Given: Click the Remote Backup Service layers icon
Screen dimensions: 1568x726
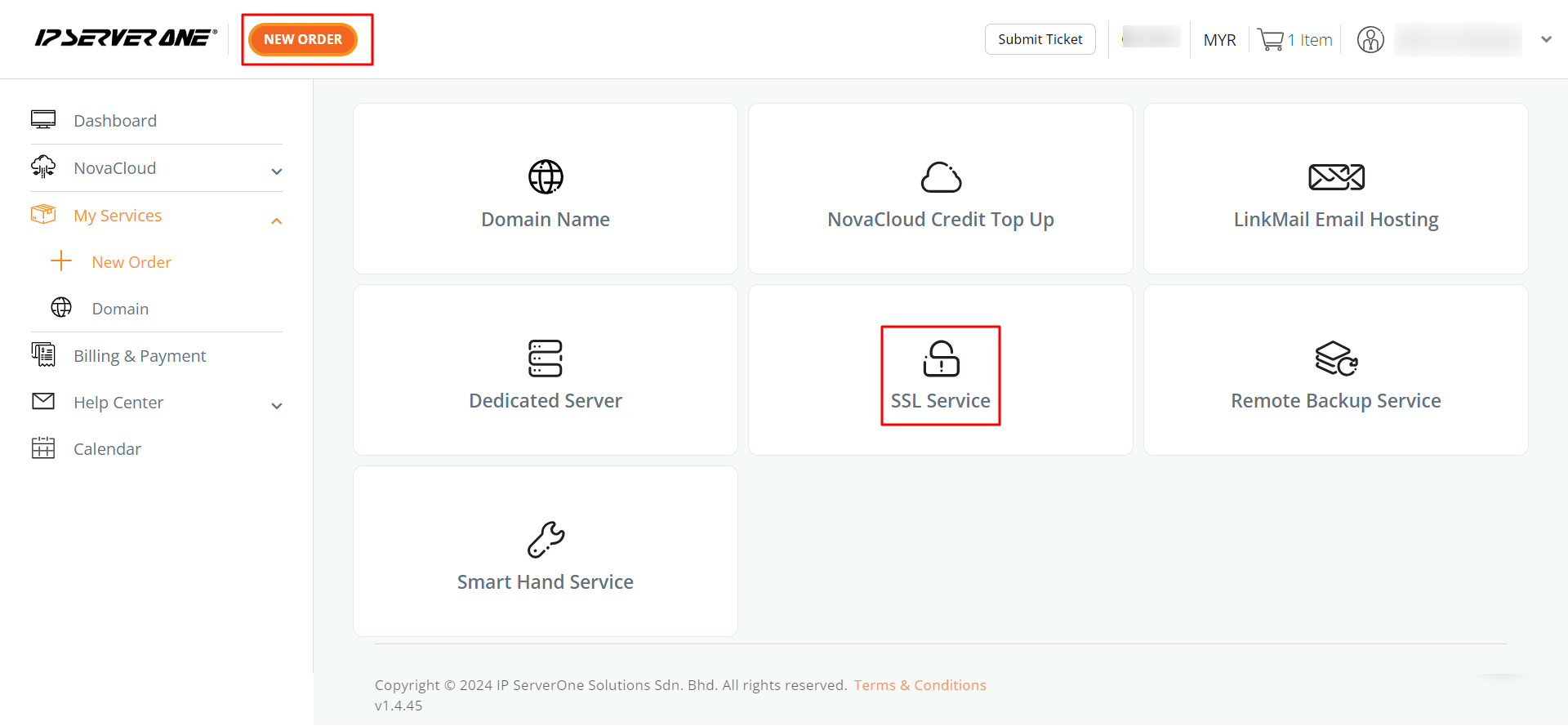Looking at the screenshot, I should coord(1336,359).
